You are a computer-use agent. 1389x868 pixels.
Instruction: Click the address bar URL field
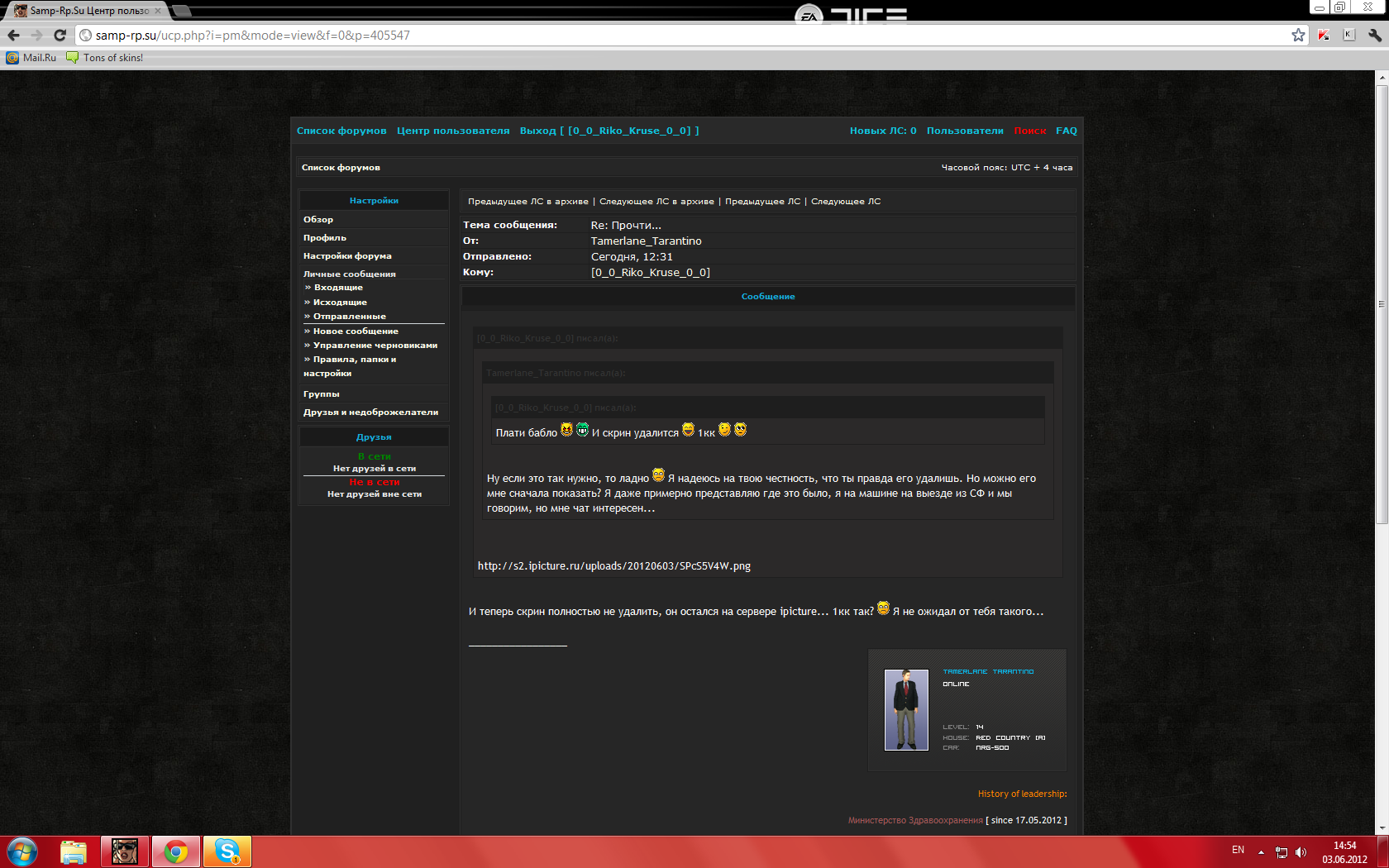(661, 35)
